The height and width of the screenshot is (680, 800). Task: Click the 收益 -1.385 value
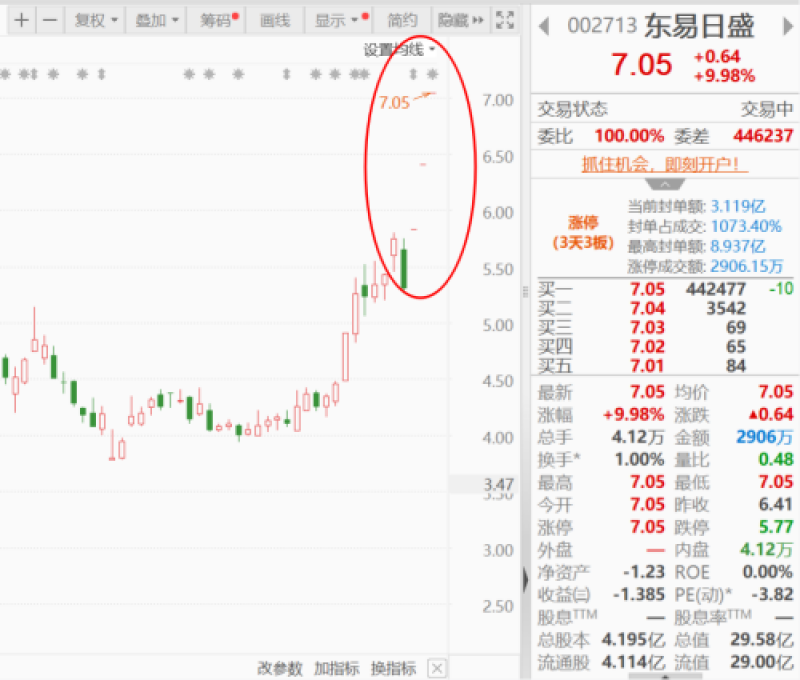[638, 594]
